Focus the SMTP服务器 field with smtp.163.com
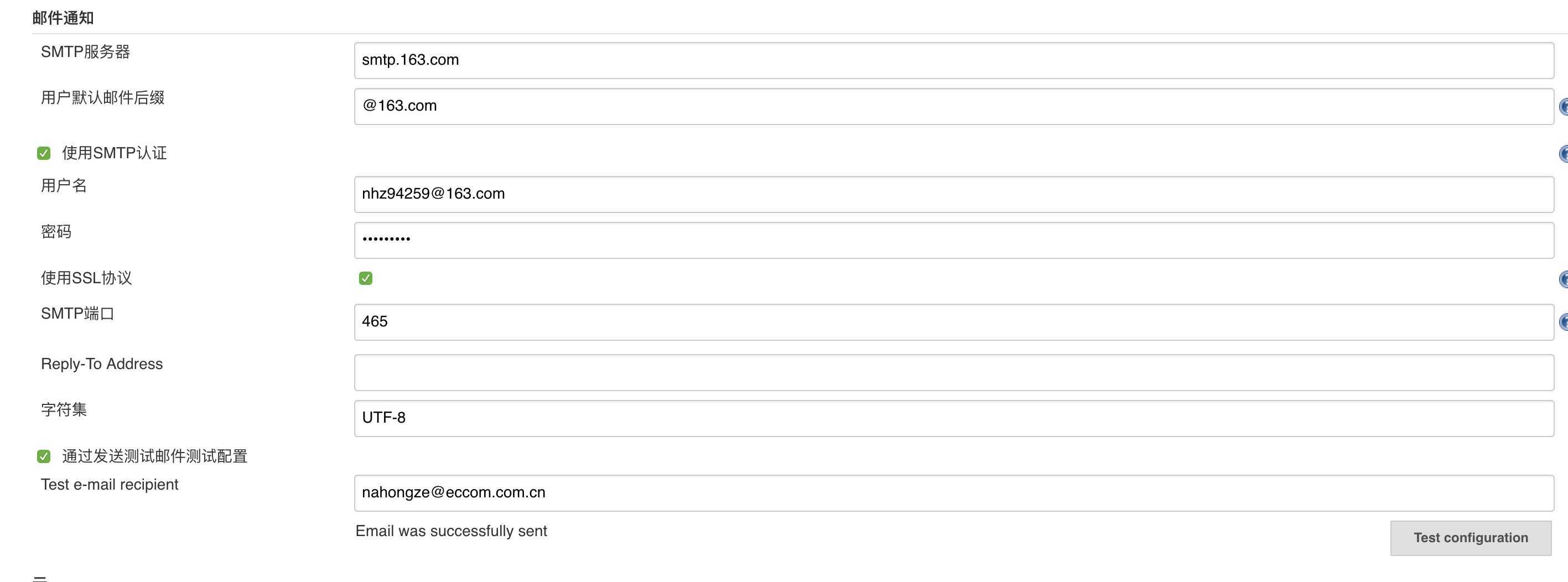The image size is (1568, 582). pyautogui.click(x=954, y=60)
